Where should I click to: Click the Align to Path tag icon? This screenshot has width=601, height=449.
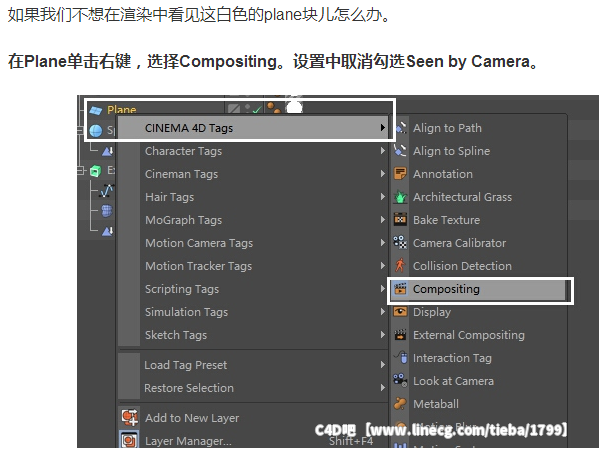(401, 128)
